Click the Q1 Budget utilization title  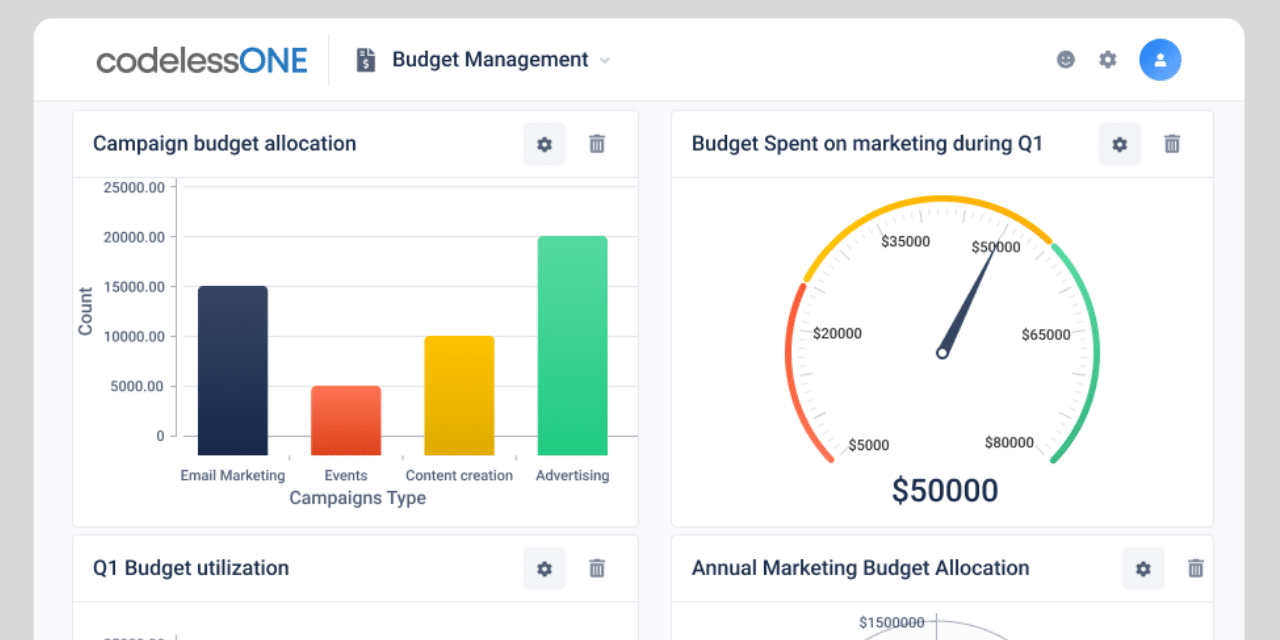191,568
